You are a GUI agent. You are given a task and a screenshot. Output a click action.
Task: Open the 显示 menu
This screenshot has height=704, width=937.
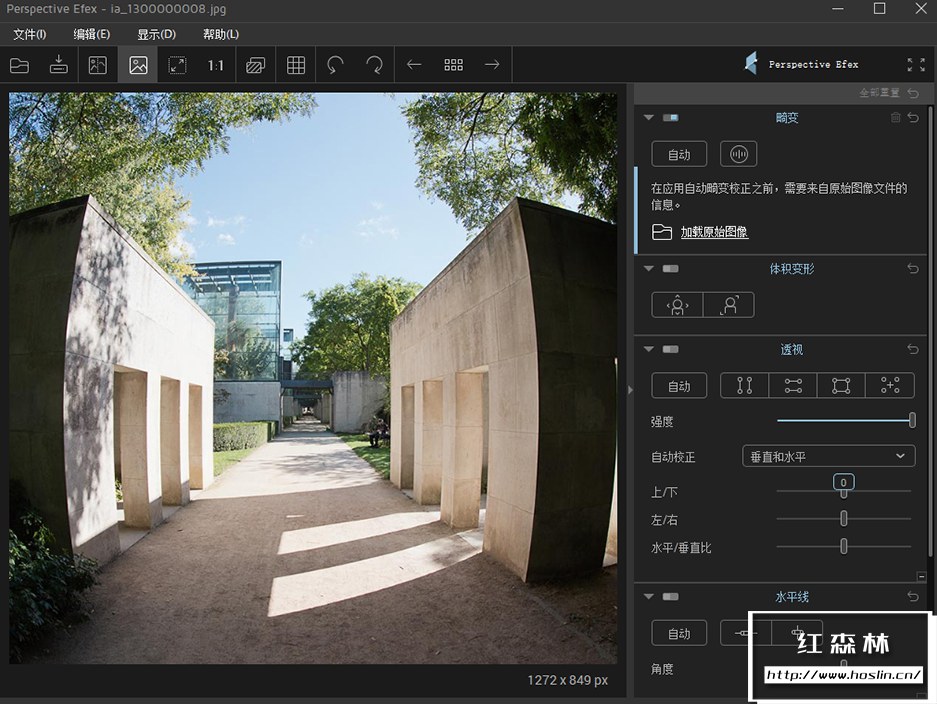pyautogui.click(x=157, y=35)
